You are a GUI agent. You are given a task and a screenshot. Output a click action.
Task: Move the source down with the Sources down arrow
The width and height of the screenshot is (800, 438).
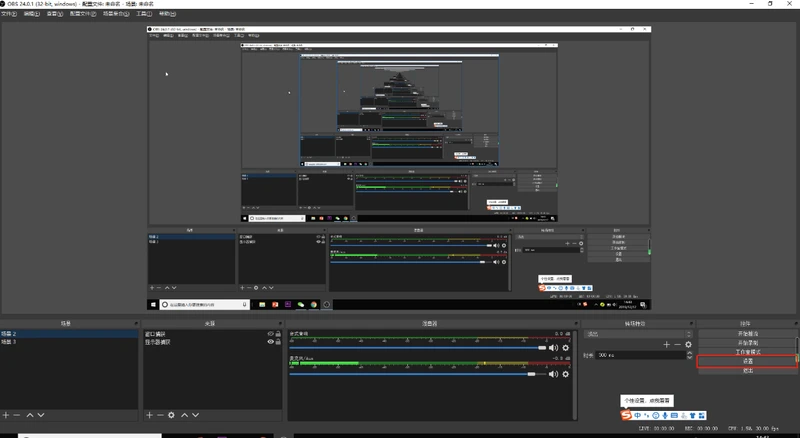(x=195, y=415)
